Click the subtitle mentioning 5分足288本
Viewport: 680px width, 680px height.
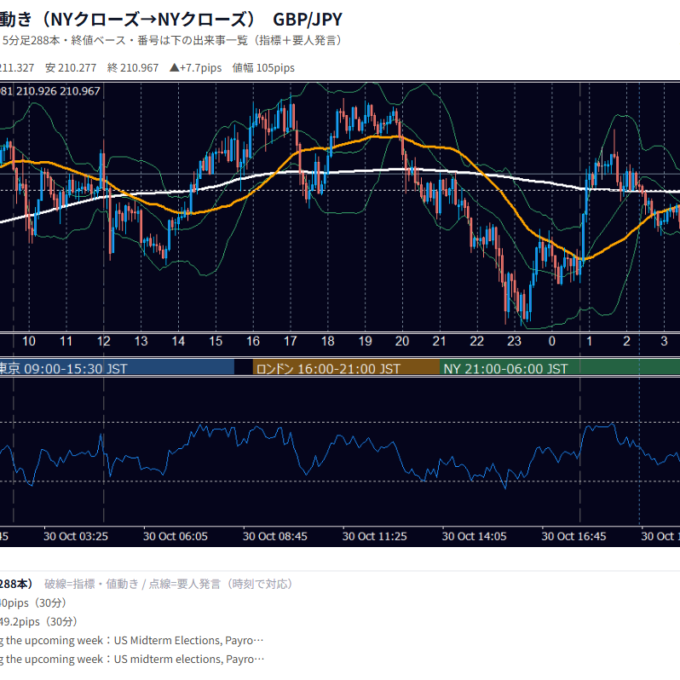[x=172, y=41]
